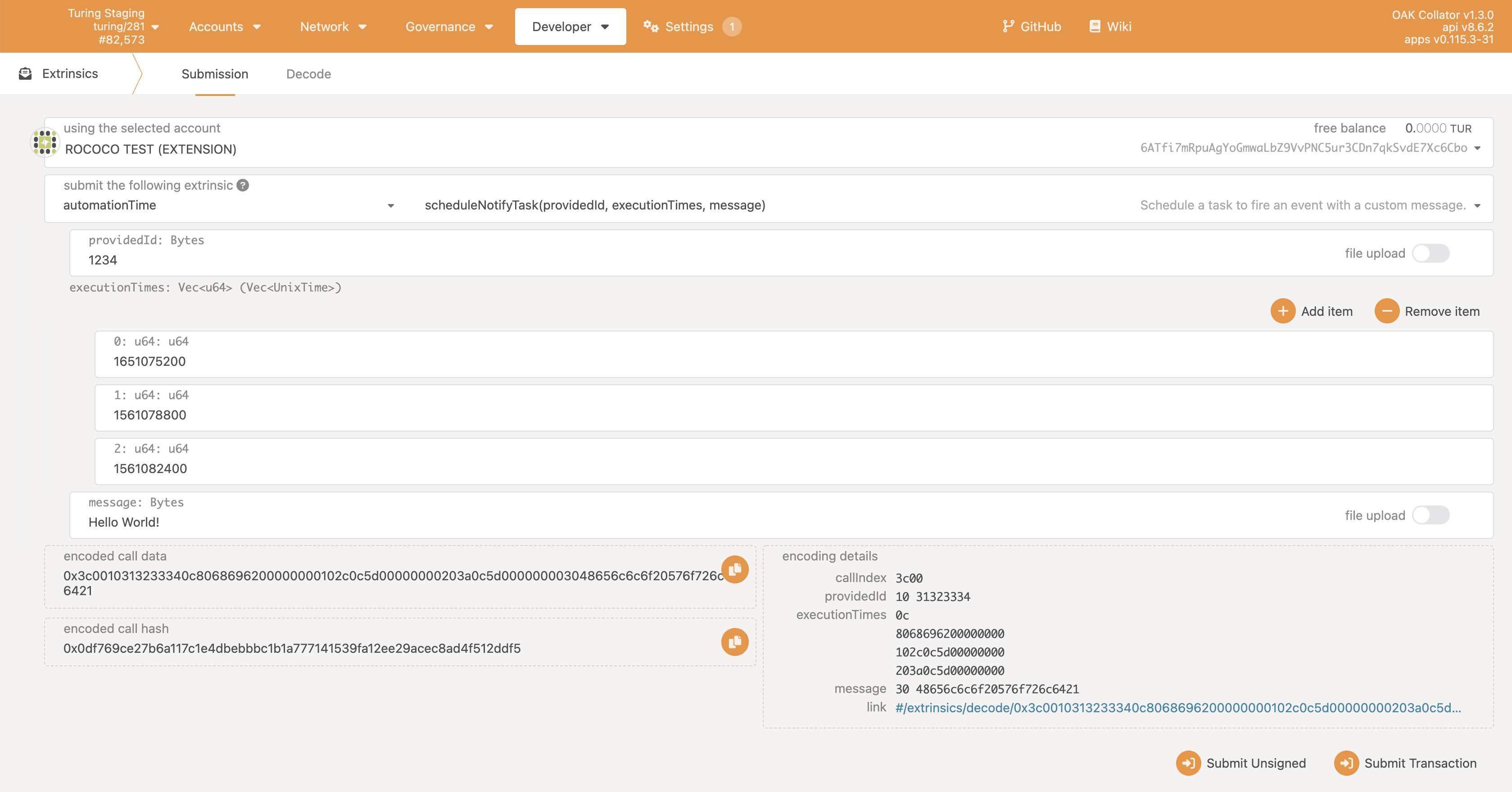Screen dimensions: 1512x792
Task: Click the providedId encoding 10 31323334
Action: coord(933,597)
